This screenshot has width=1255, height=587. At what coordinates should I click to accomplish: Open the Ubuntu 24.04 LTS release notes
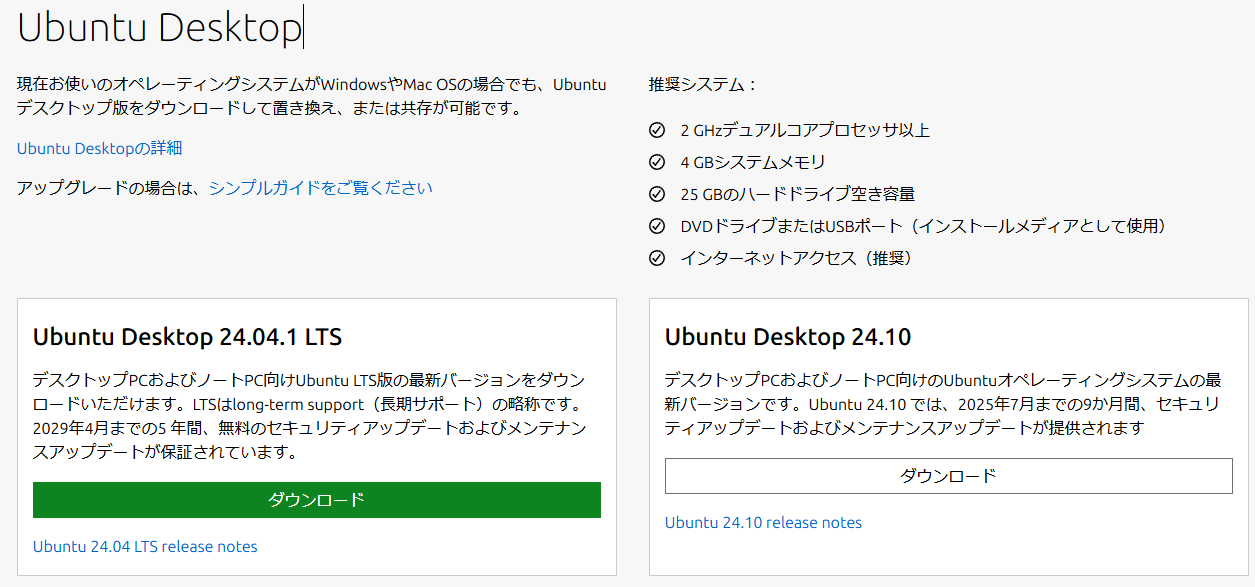145,546
